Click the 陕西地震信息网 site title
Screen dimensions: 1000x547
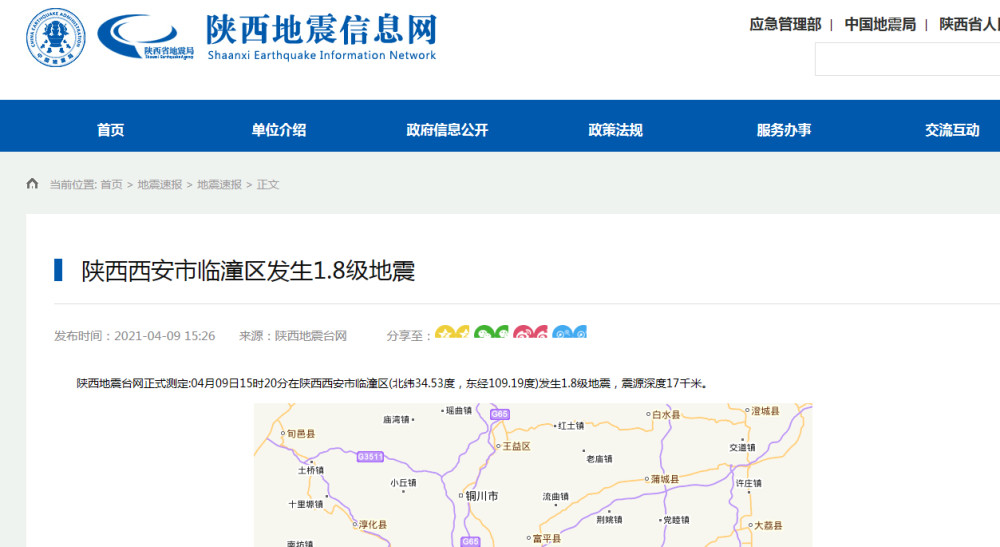322,30
